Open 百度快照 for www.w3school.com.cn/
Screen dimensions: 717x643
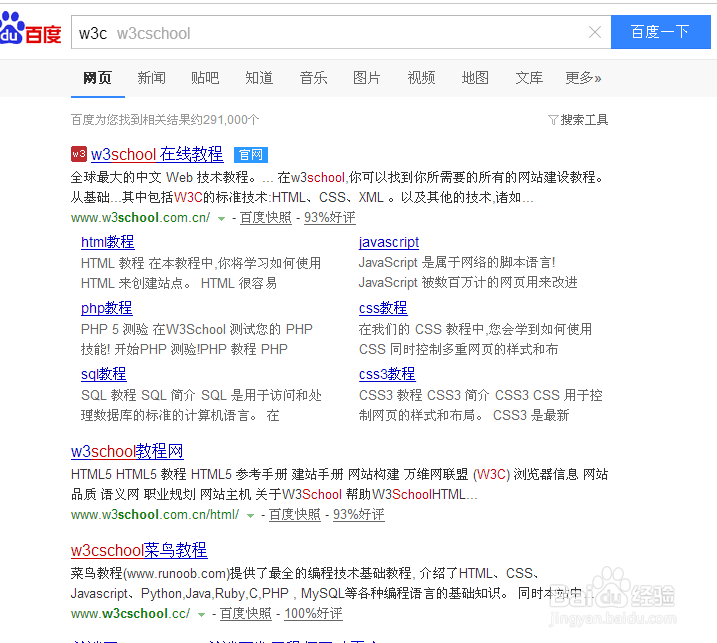tap(266, 218)
